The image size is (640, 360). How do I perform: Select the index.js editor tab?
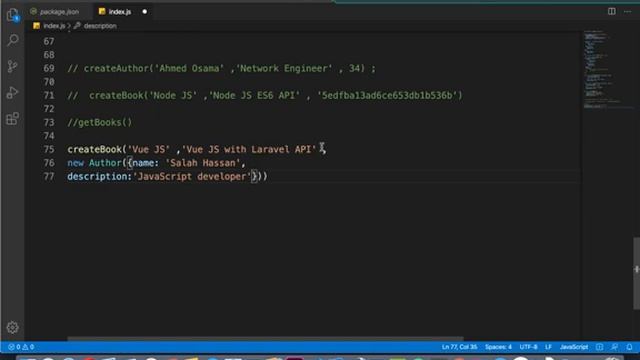pyautogui.click(x=120, y=12)
